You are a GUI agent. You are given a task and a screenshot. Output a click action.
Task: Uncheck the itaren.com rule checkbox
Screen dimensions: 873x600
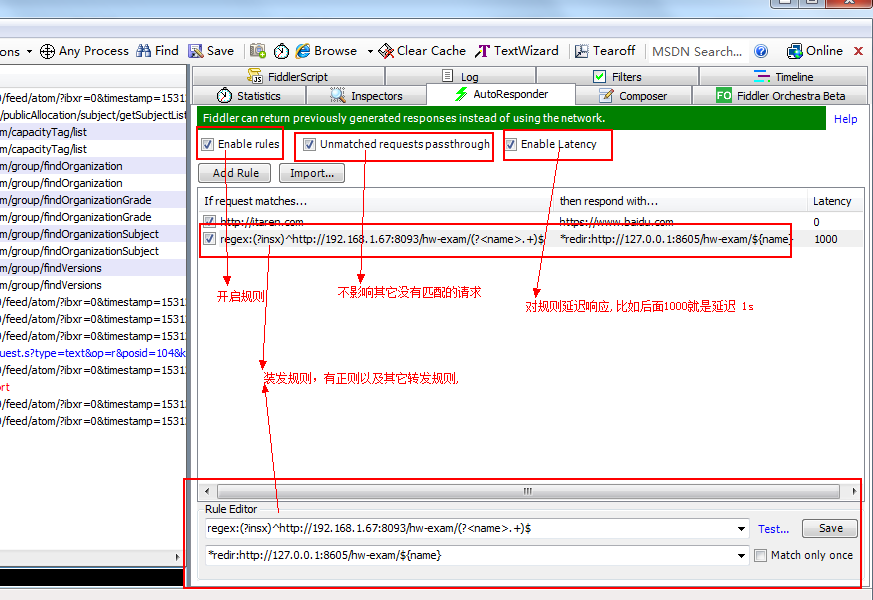point(209,222)
